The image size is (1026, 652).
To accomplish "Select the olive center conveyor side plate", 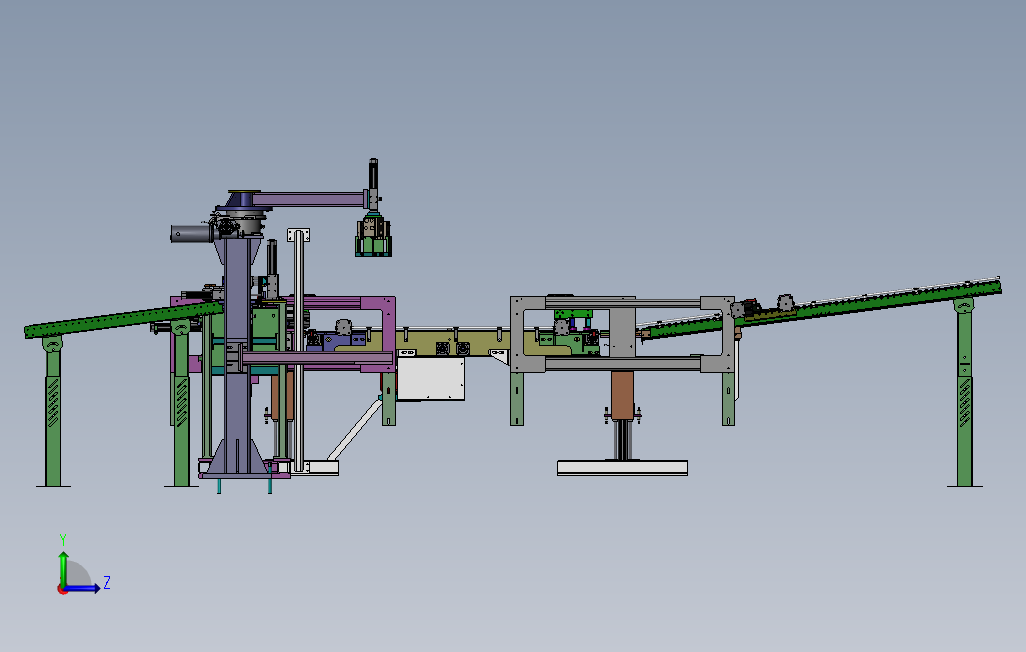I will click(x=451, y=343).
